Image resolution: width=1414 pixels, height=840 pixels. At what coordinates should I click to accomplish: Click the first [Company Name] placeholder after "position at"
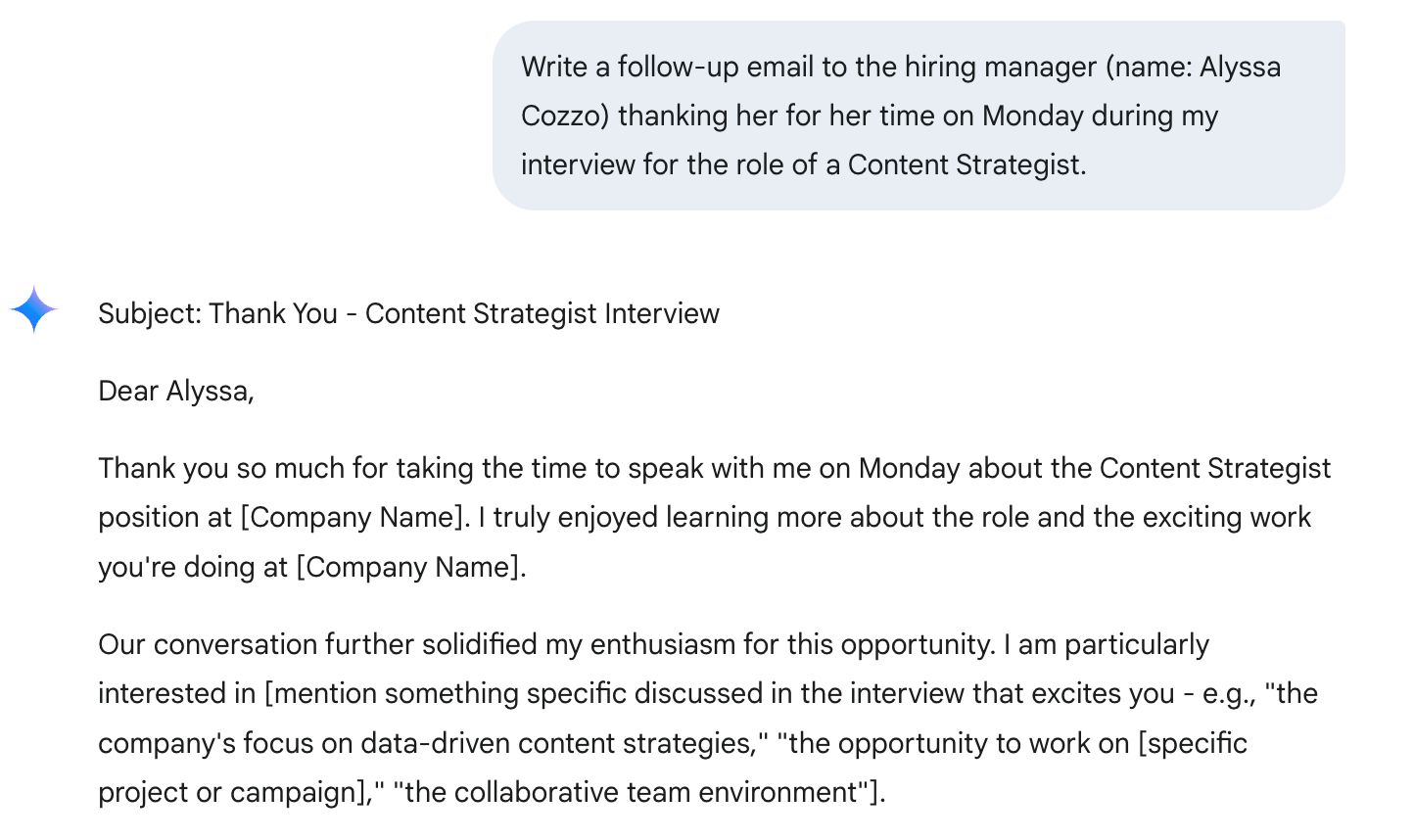point(355,517)
